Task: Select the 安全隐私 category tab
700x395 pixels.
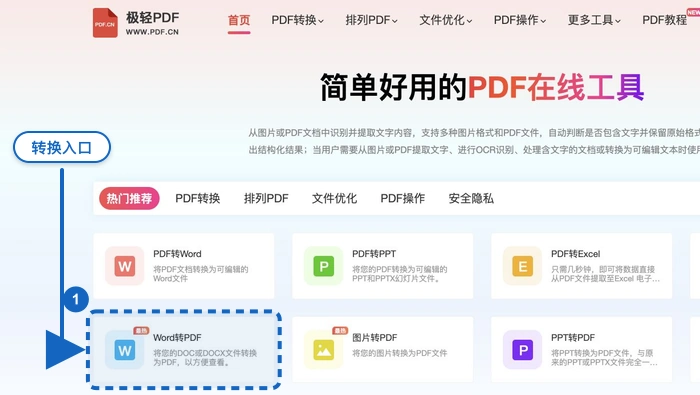Action: (x=471, y=198)
